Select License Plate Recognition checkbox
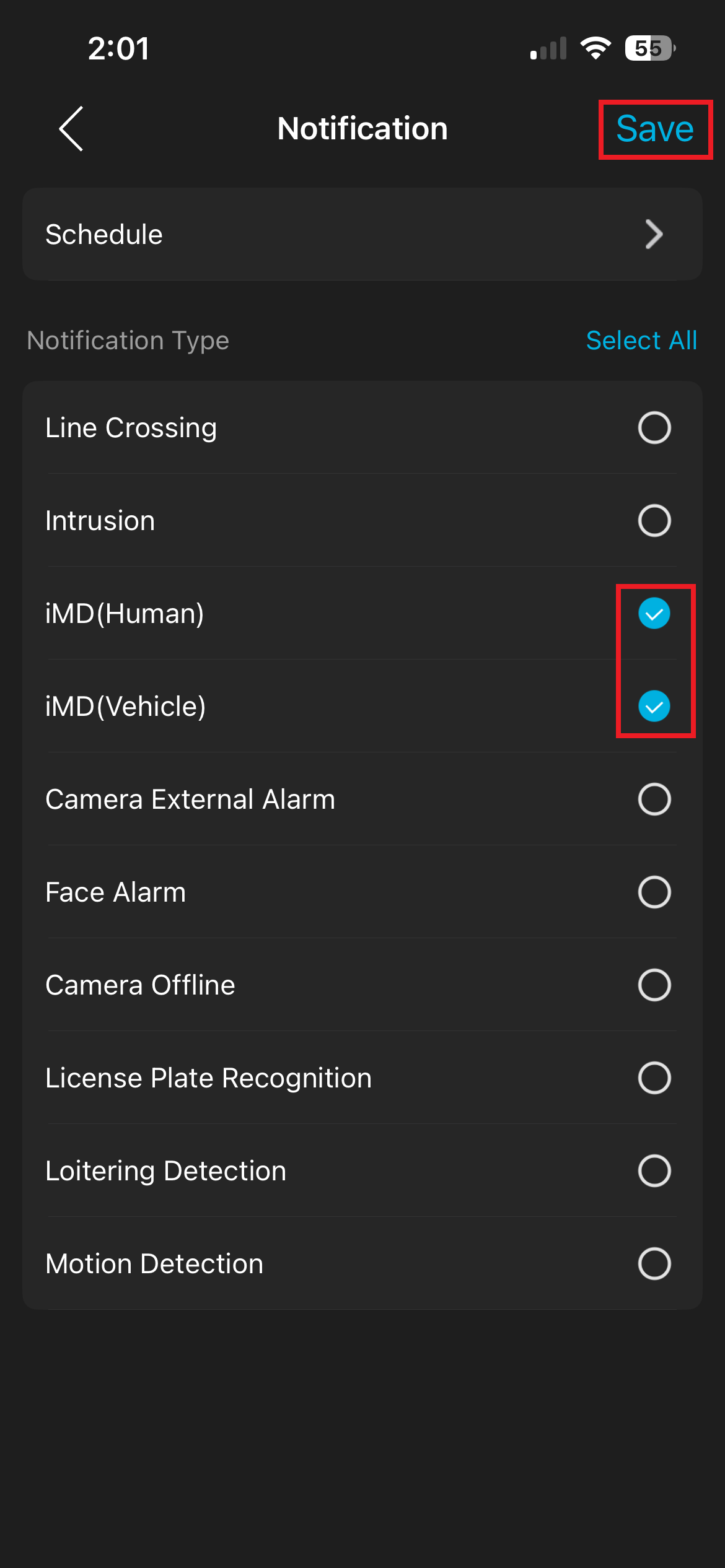 654,1078
